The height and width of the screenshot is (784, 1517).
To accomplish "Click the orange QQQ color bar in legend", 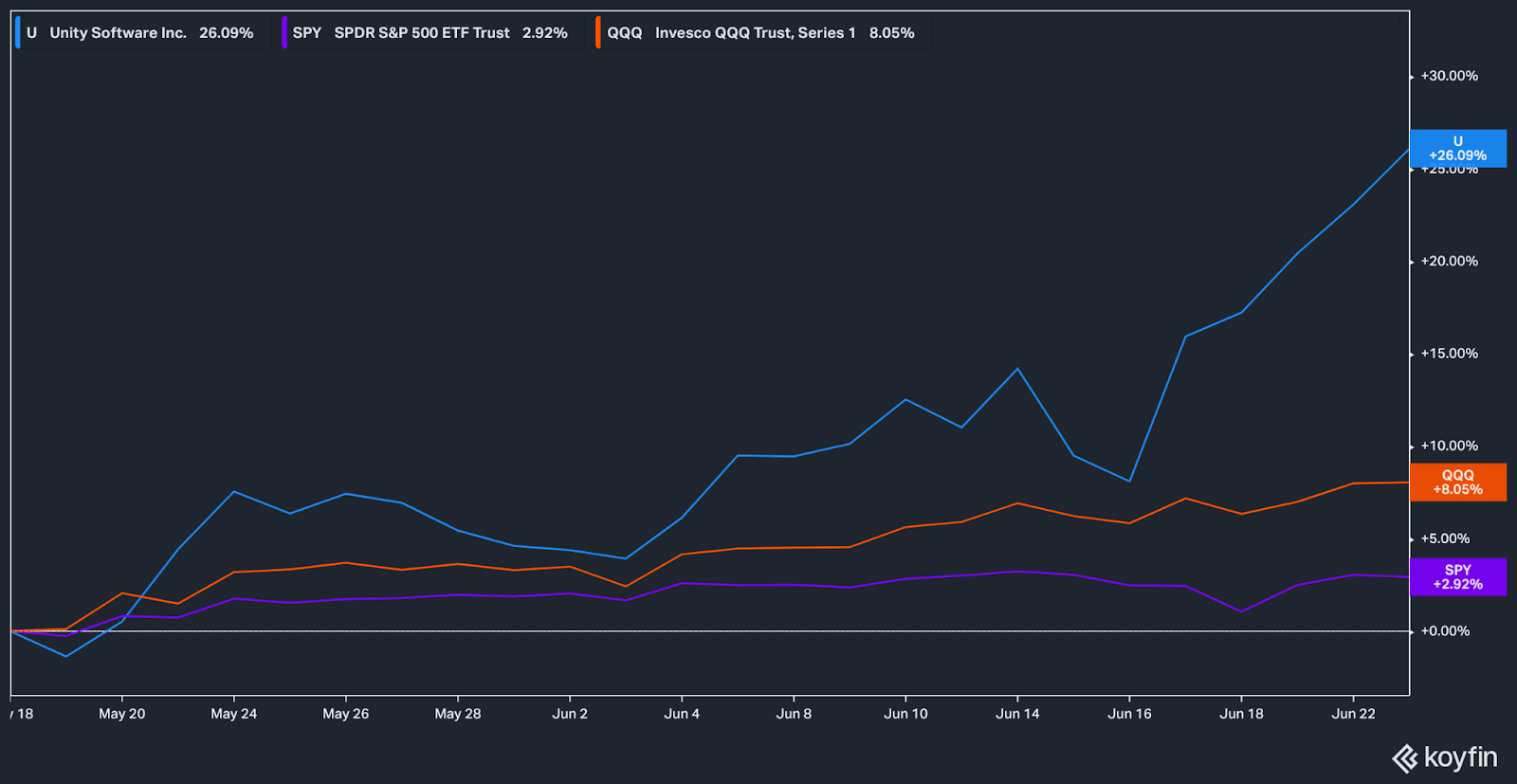I will (598, 32).
